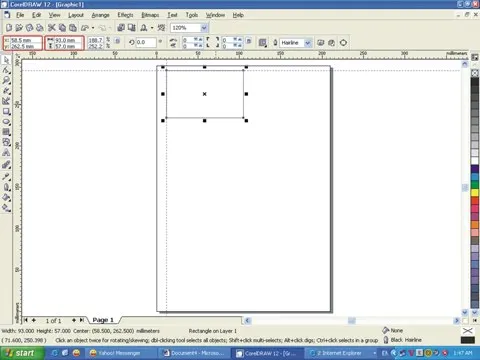Select the Smart Drawing tool
The image size is (480, 360).
coord(6,101)
